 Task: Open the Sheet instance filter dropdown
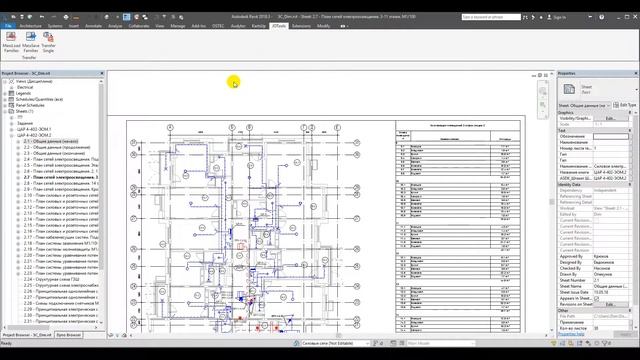tap(584, 105)
